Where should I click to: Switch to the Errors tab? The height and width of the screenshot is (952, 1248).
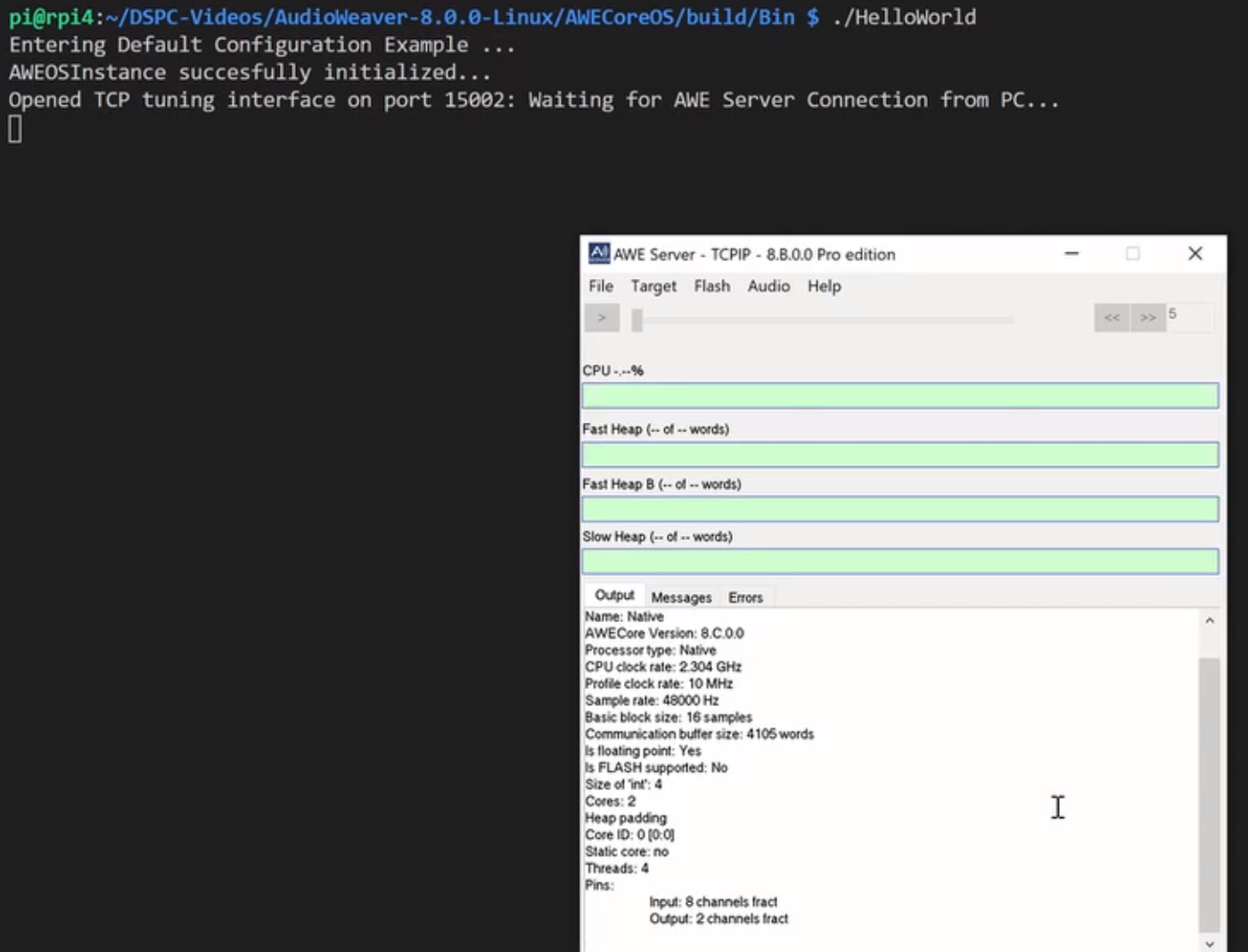click(x=745, y=597)
